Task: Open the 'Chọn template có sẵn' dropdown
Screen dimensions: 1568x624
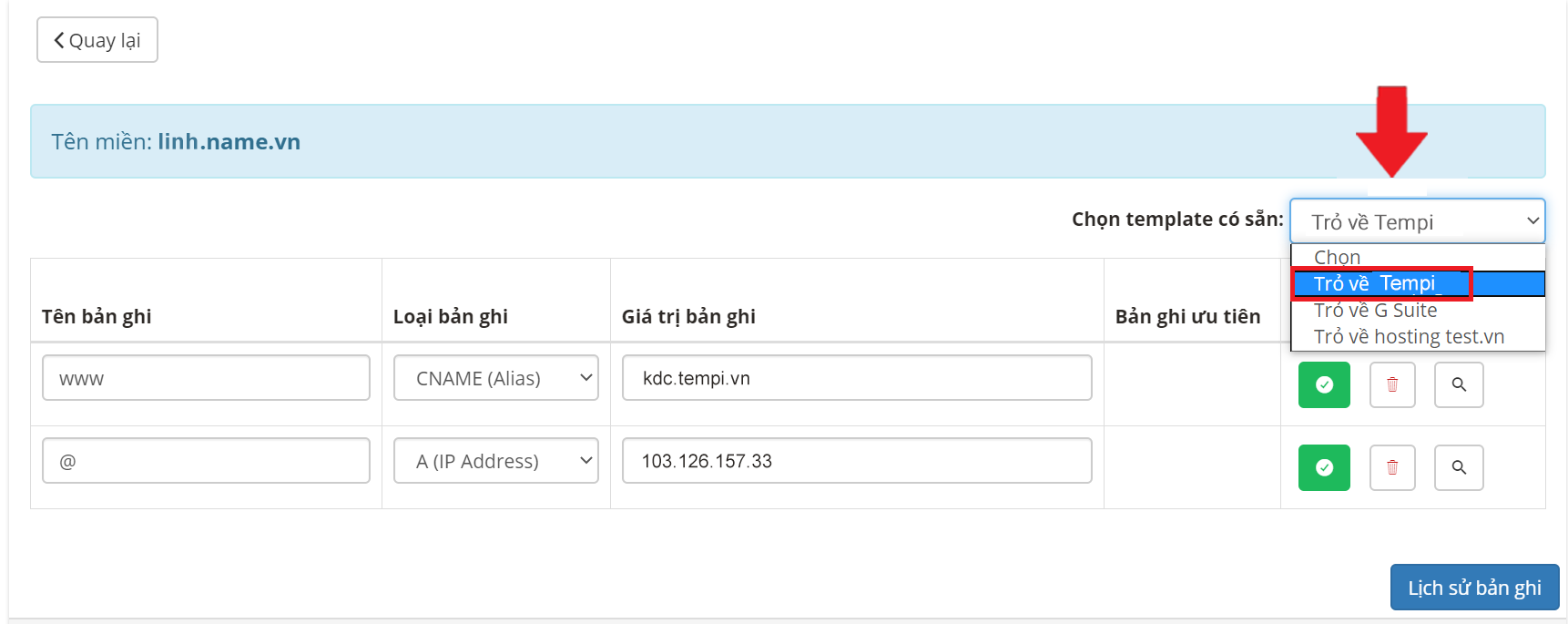Action: (1417, 221)
